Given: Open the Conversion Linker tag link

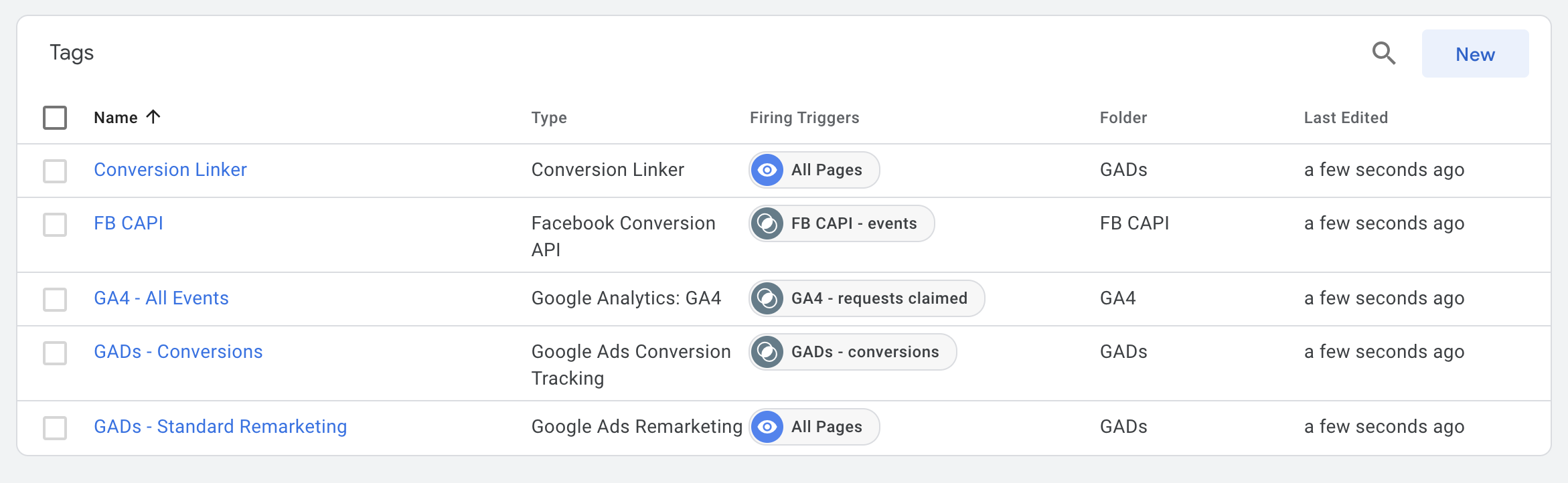Looking at the screenshot, I should point(170,170).
